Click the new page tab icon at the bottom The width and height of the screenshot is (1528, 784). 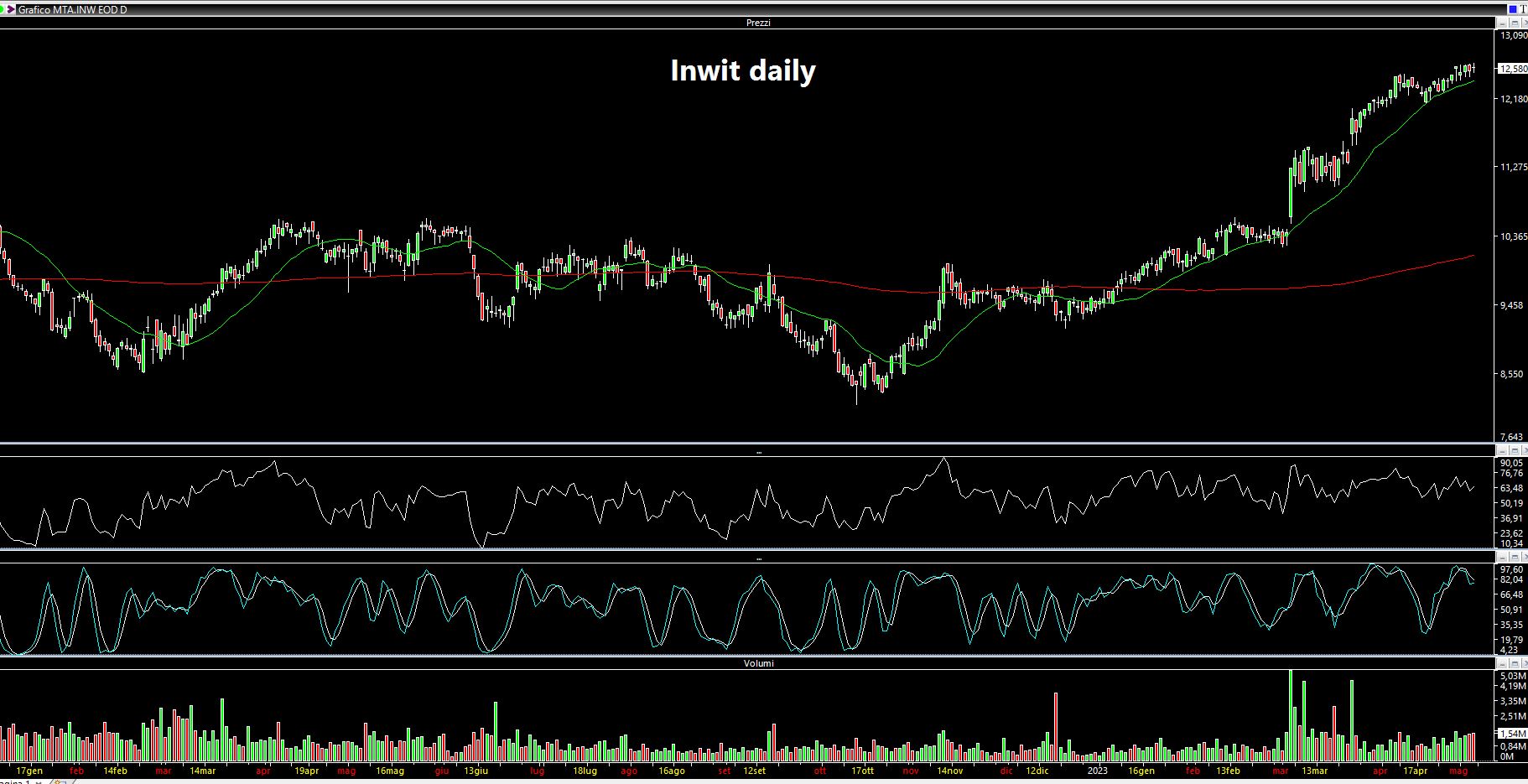pyautogui.click(x=60, y=781)
